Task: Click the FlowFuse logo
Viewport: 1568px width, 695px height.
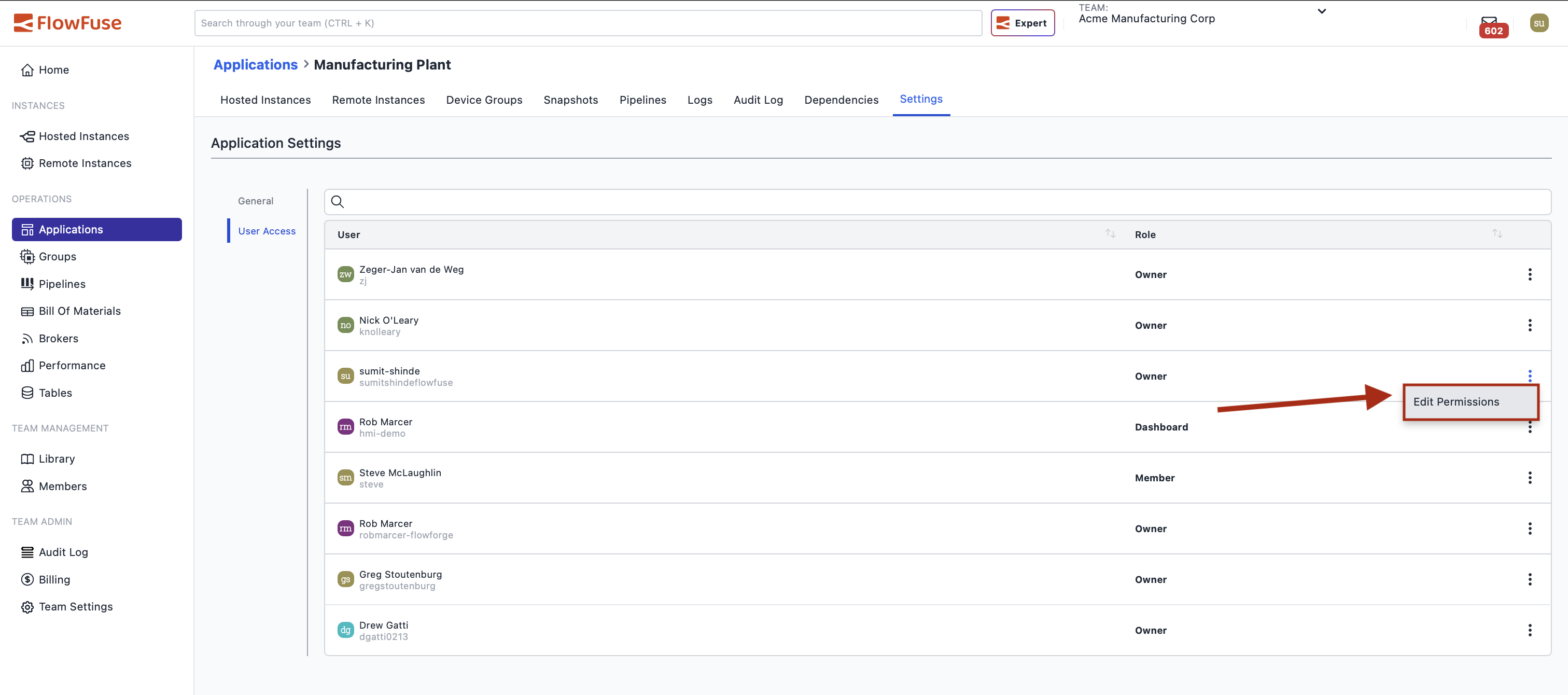Action: tap(67, 23)
